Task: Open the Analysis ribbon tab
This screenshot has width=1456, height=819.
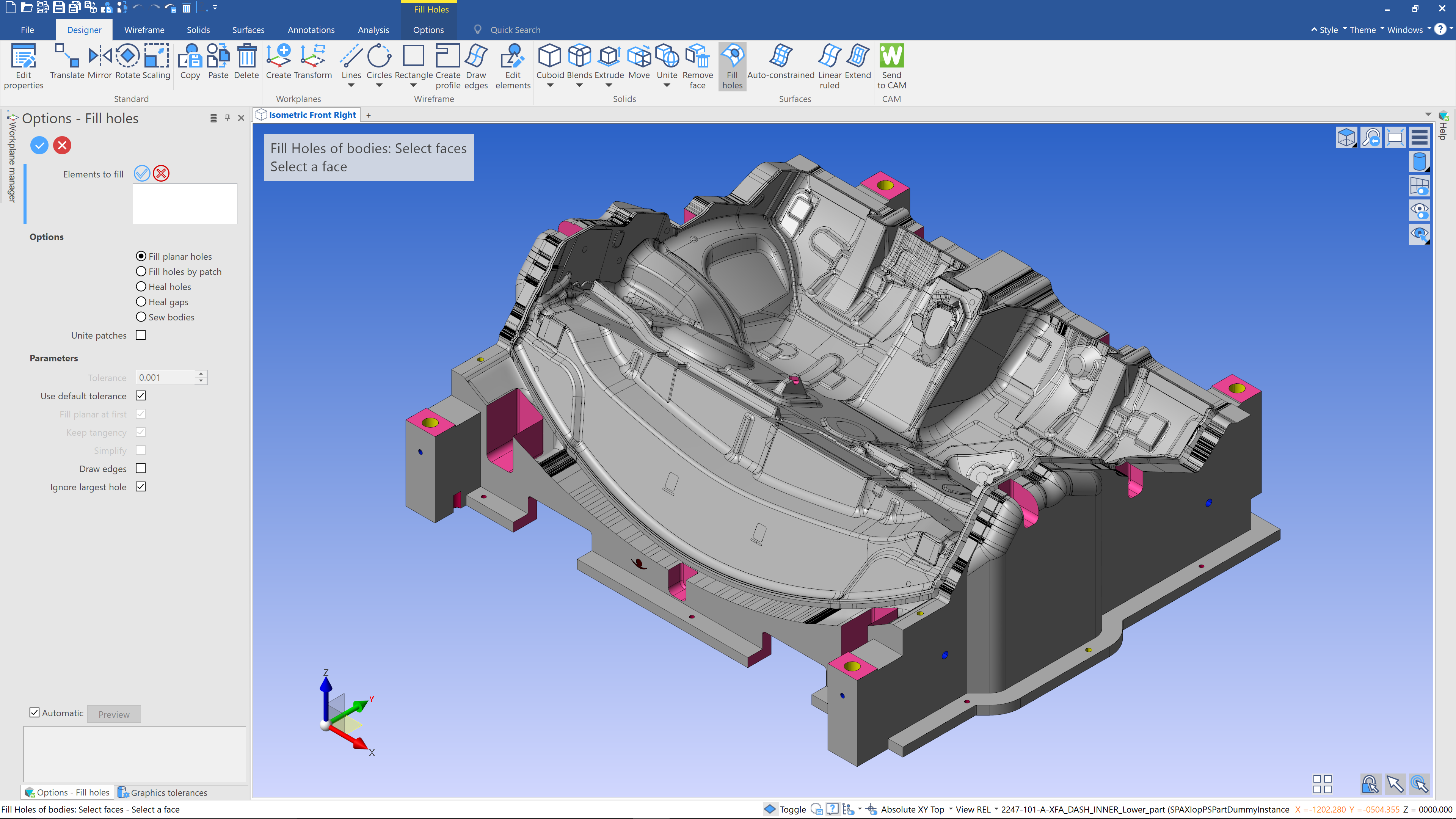Action: (373, 30)
